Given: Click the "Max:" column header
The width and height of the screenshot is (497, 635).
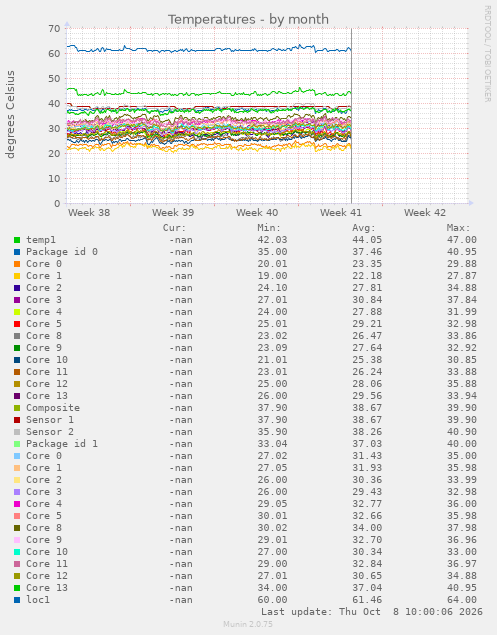Looking at the screenshot, I should tap(459, 228).
